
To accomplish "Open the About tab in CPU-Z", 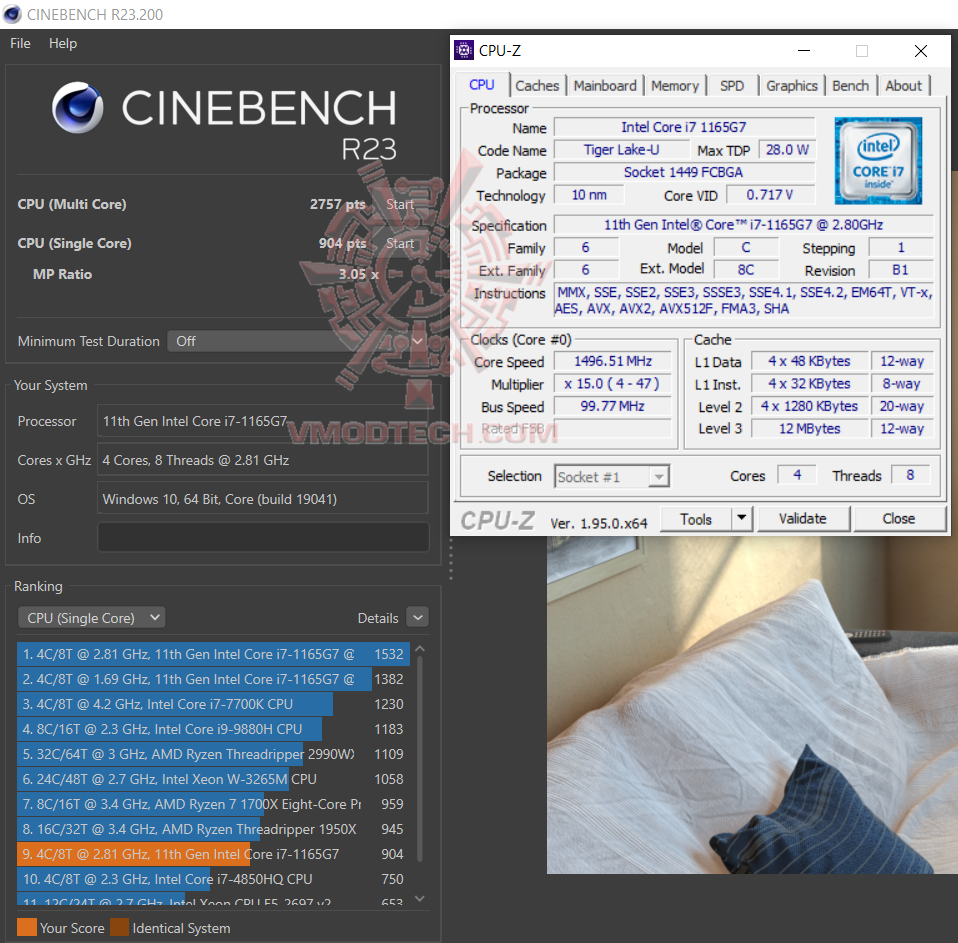I will click(903, 86).
